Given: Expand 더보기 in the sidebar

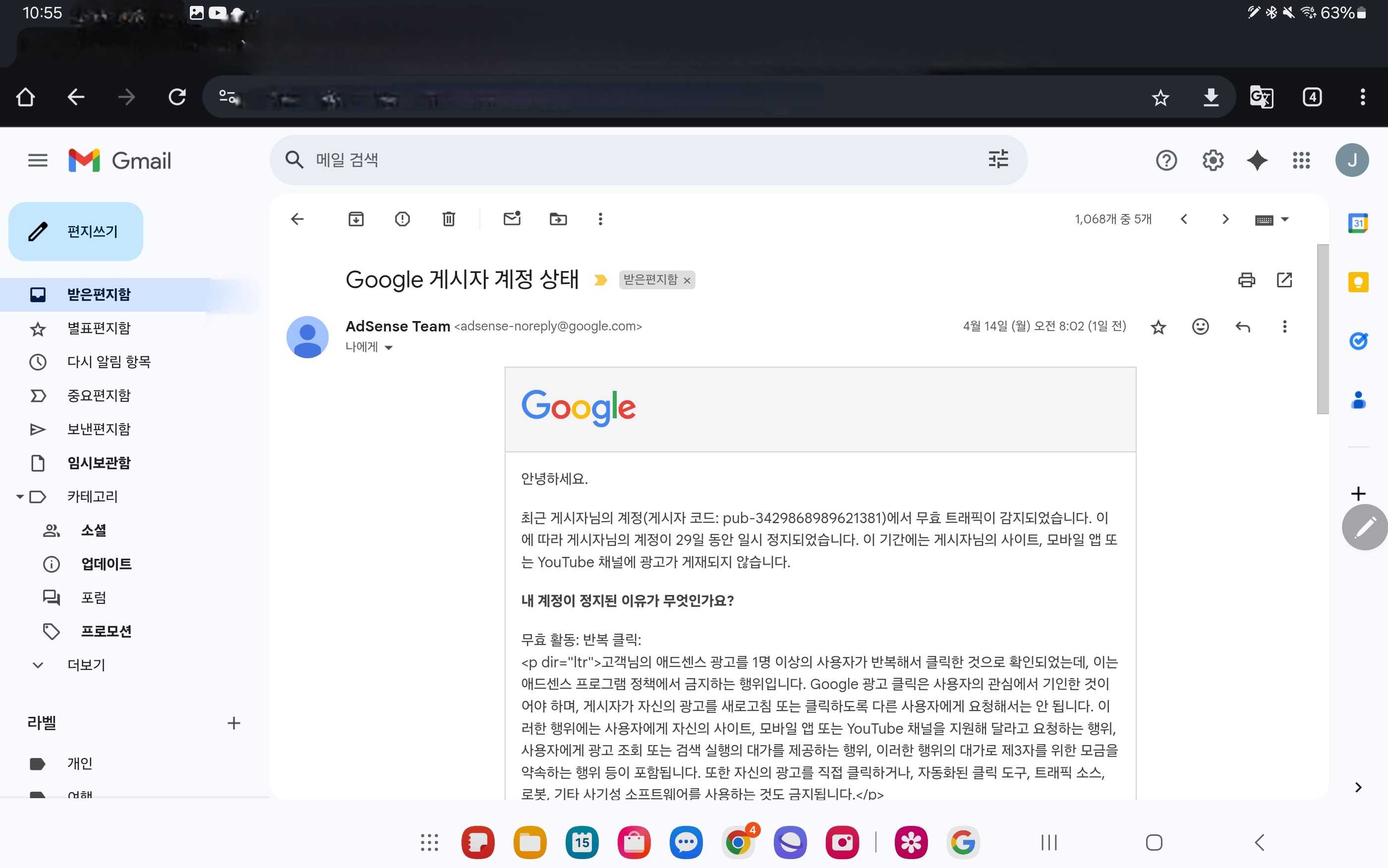Looking at the screenshot, I should [86, 665].
